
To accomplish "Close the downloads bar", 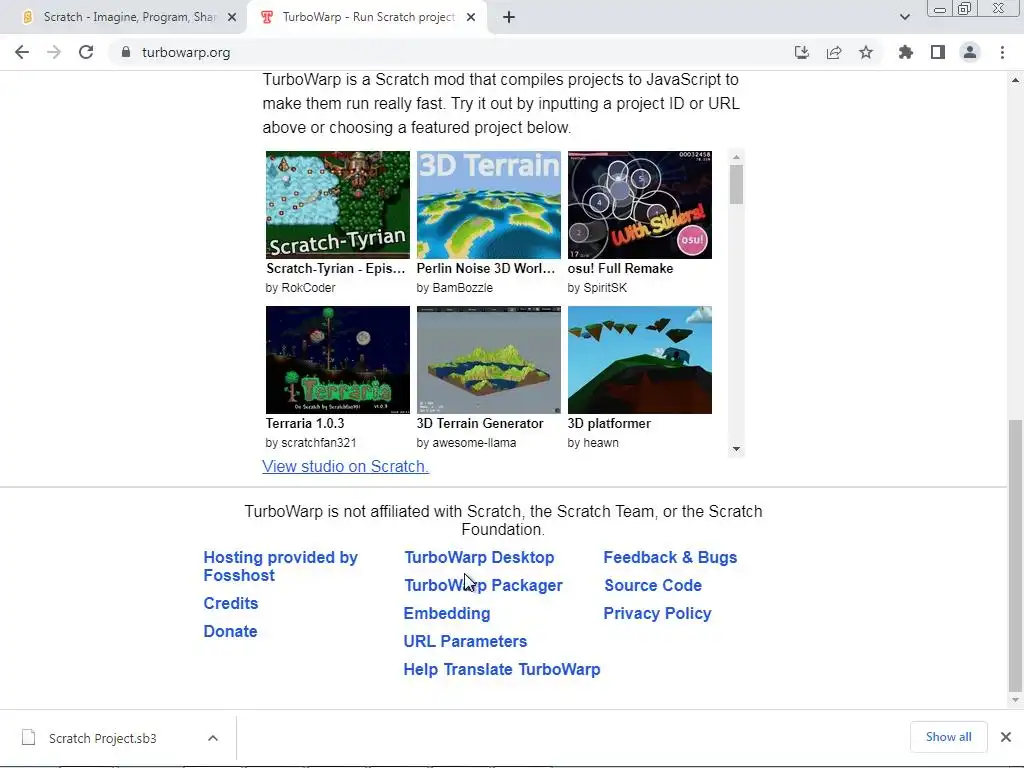I will [x=1006, y=737].
